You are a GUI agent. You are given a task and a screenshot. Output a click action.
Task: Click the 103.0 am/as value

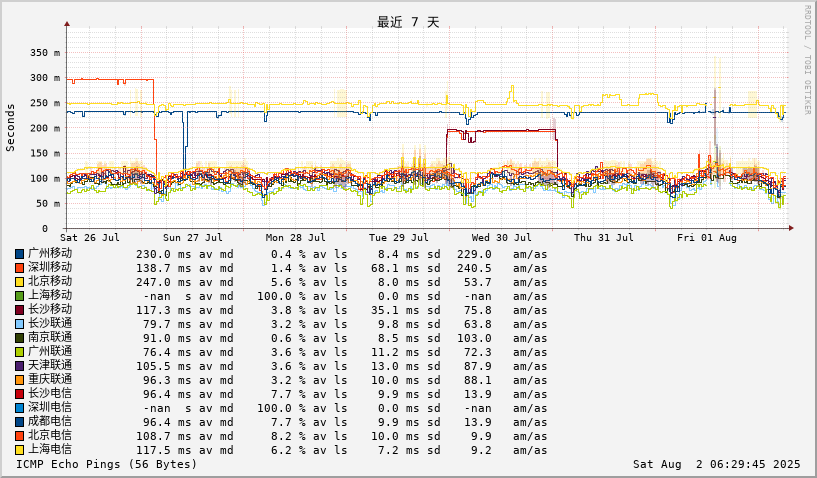474,339
